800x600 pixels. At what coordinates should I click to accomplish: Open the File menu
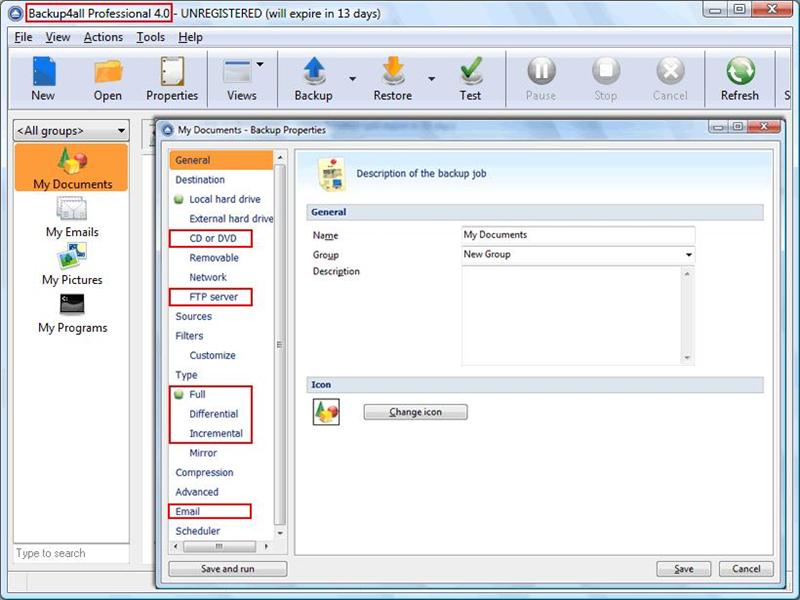pos(23,37)
